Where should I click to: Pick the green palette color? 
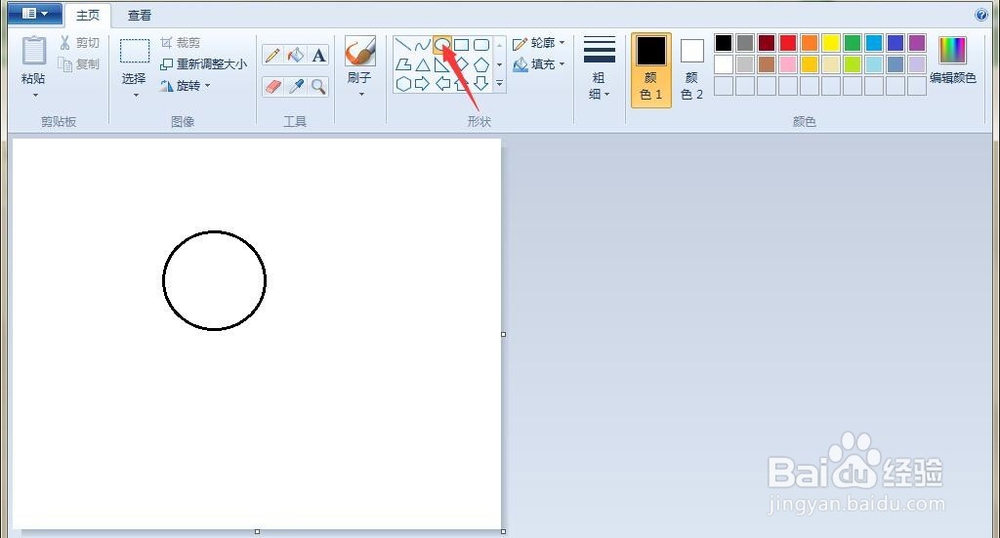[x=852, y=43]
